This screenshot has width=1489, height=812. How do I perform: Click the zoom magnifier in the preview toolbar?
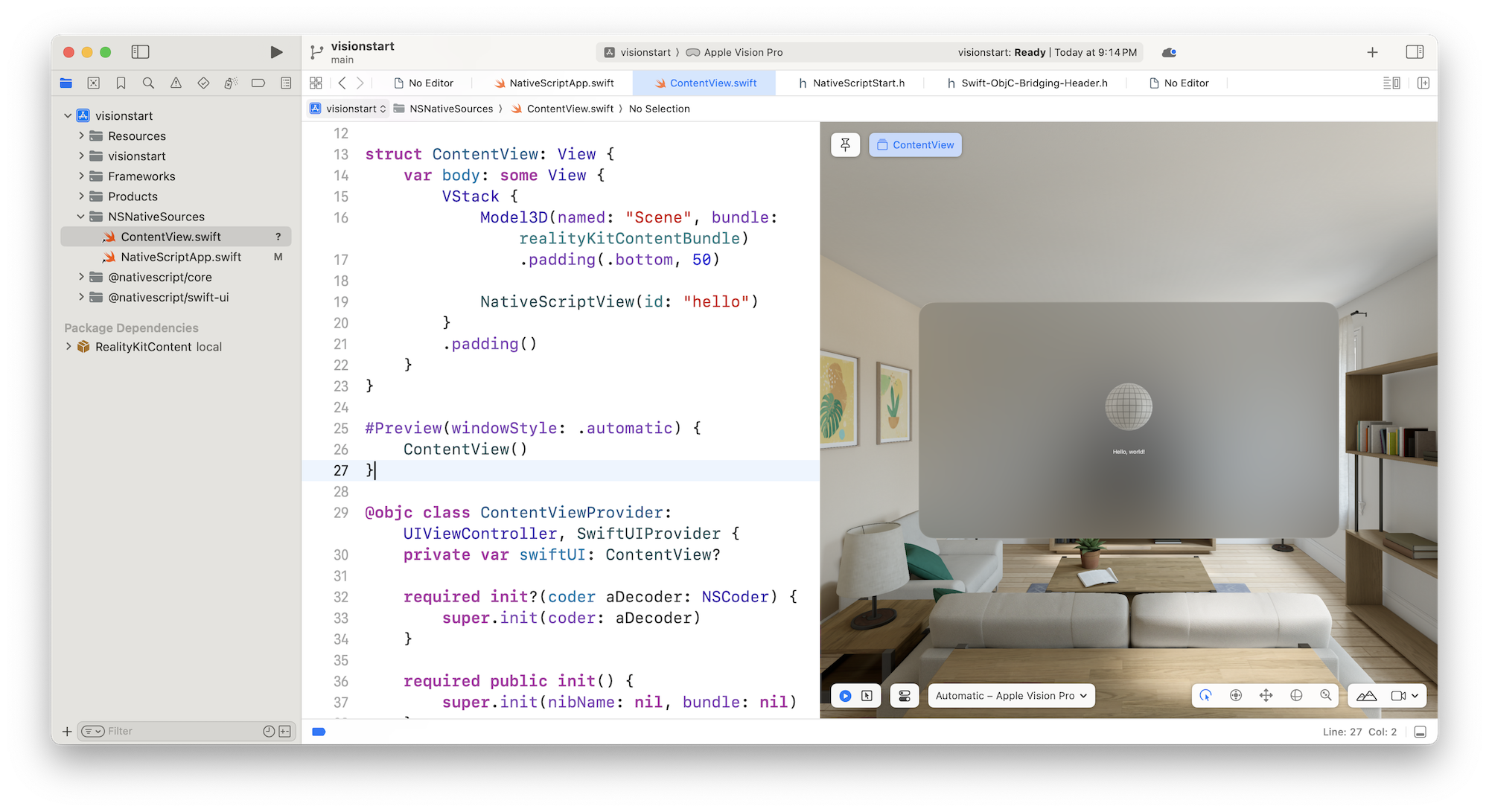click(x=1326, y=695)
